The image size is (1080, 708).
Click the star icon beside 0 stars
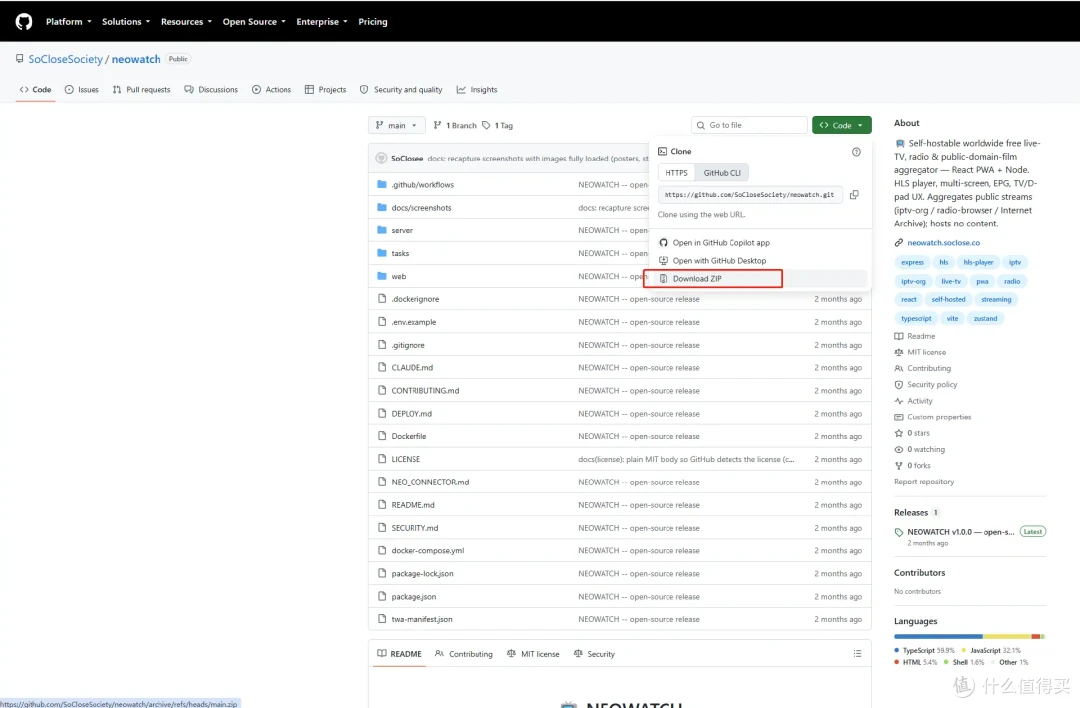coord(899,433)
